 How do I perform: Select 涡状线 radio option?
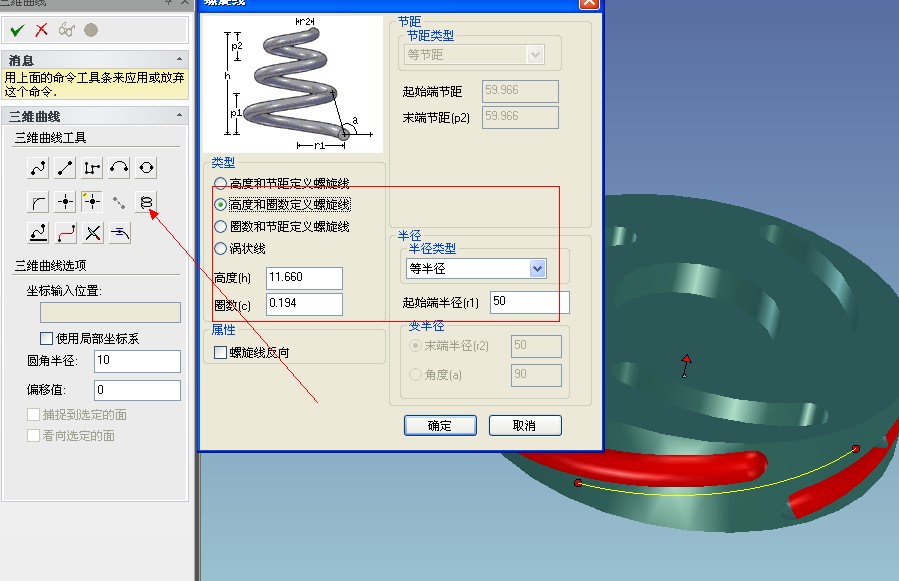220,248
